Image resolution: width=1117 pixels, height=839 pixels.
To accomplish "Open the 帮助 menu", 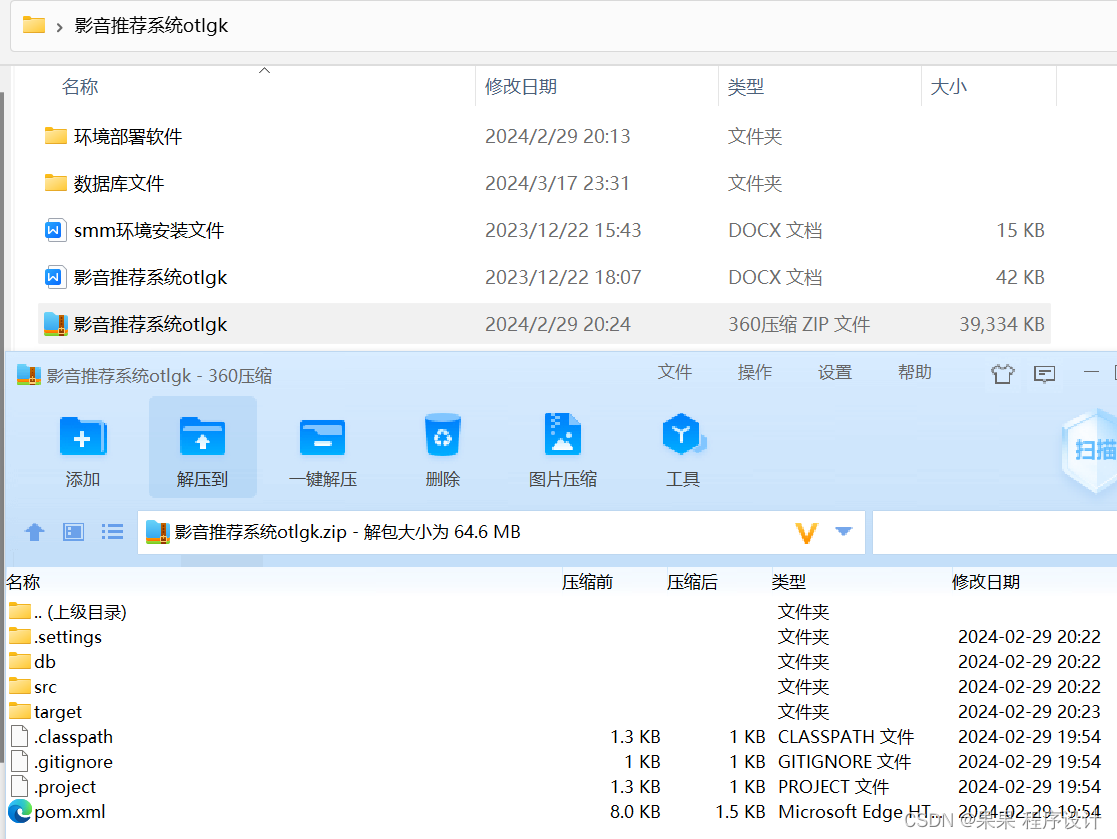I will click(x=914, y=371).
